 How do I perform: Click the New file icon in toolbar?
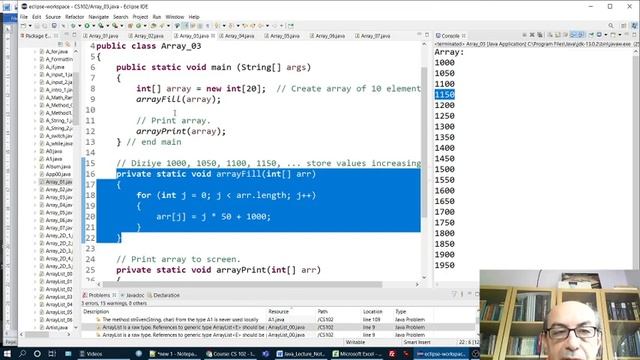point(23,26)
